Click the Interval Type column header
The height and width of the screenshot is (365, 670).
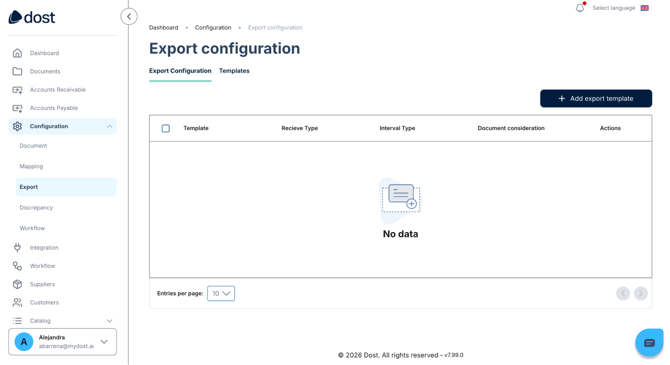(x=397, y=128)
